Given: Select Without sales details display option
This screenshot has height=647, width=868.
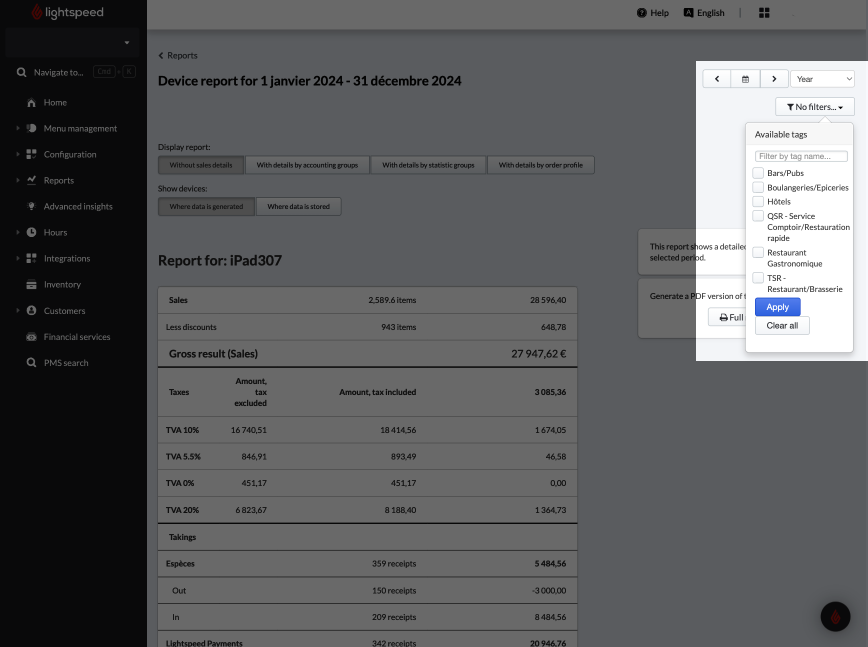Looking at the screenshot, I should pyautogui.click(x=201, y=165).
